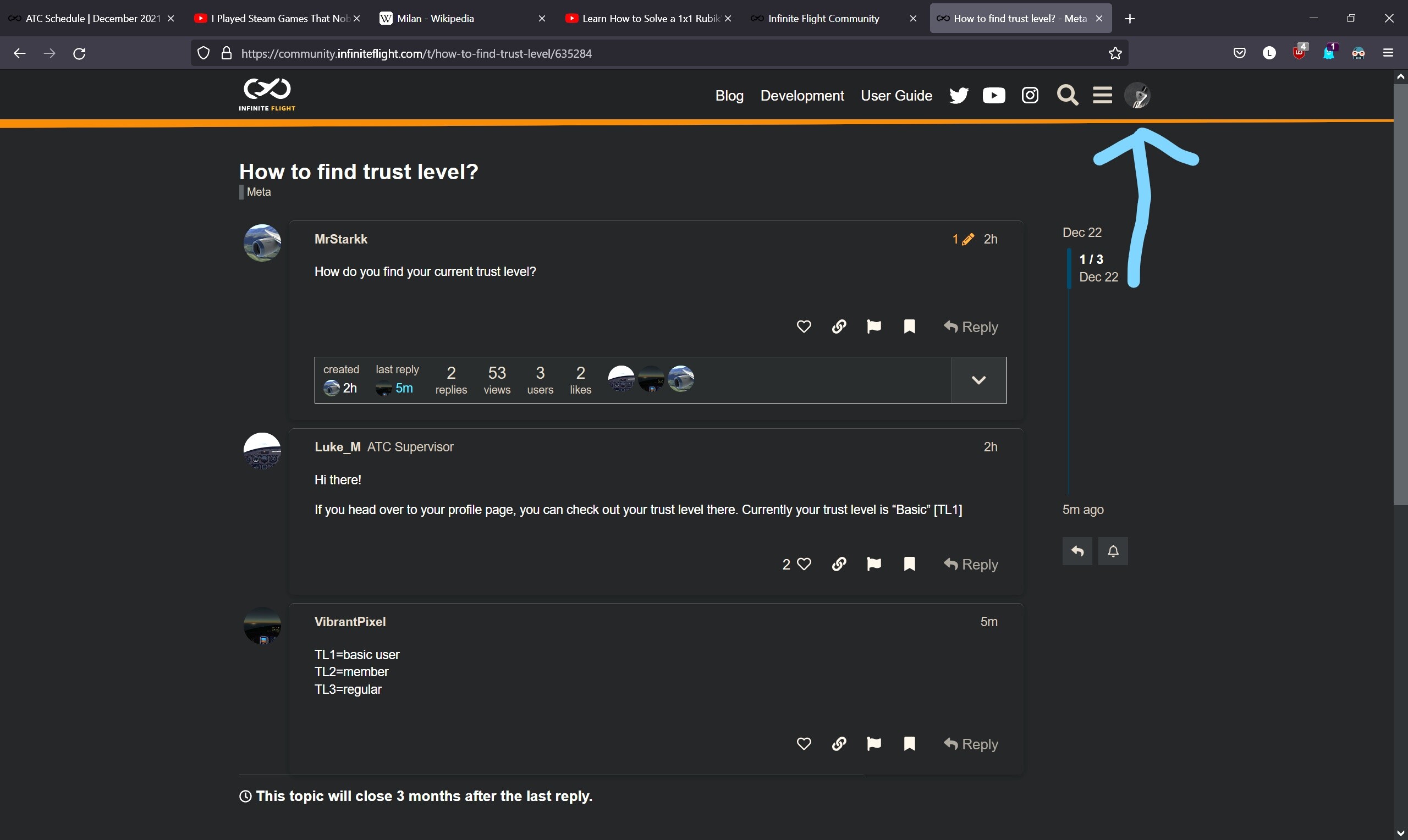Image resolution: width=1408 pixels, height=840 pixels.
Task: Expand topic details with chevron arrow
Action: pyautogui.click(x=979, y=380)
